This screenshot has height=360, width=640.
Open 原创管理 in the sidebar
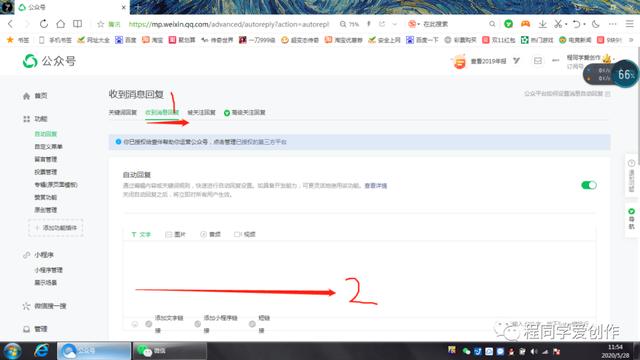[46, 210]
